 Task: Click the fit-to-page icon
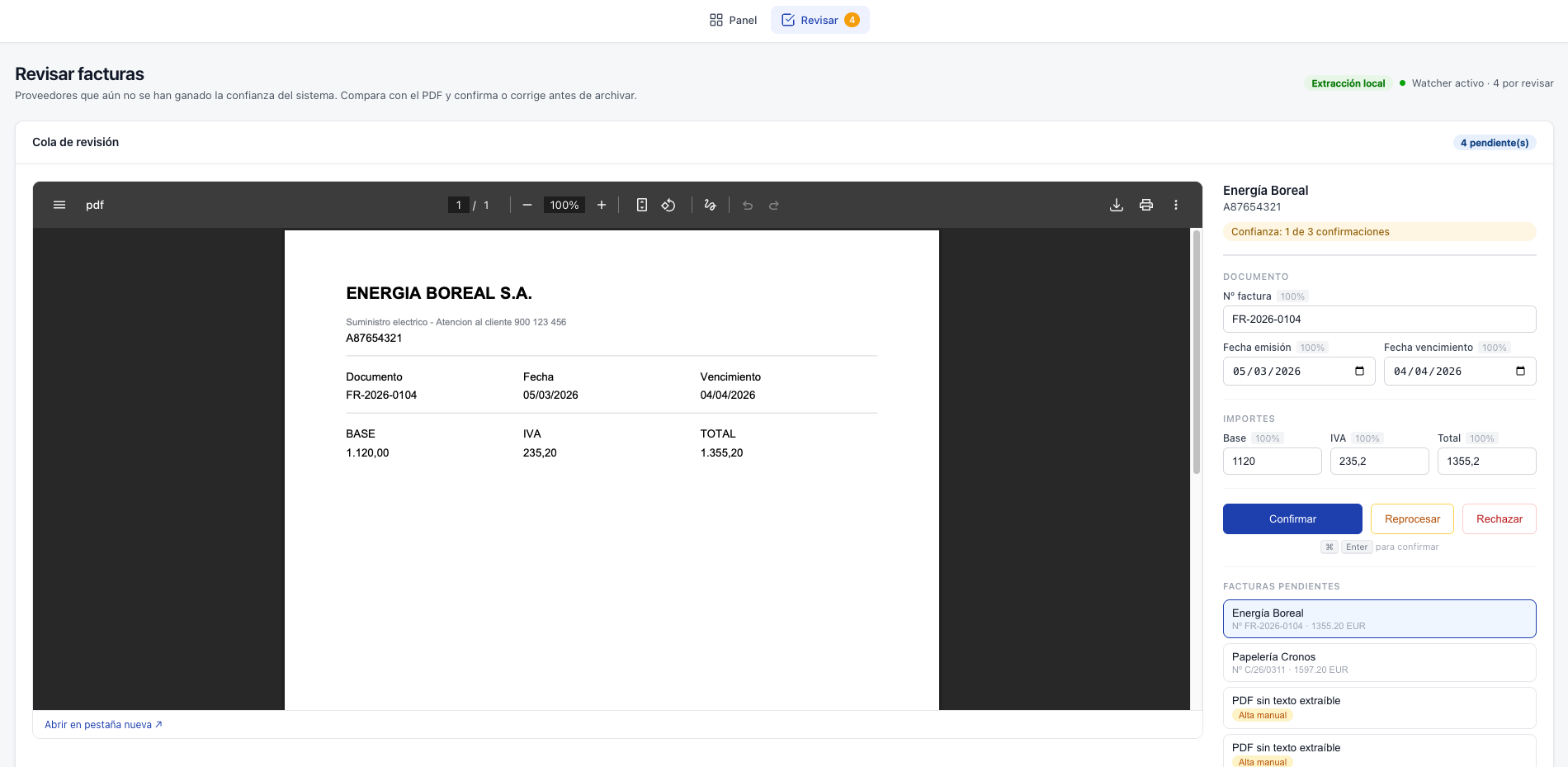[x=642, y=205]
